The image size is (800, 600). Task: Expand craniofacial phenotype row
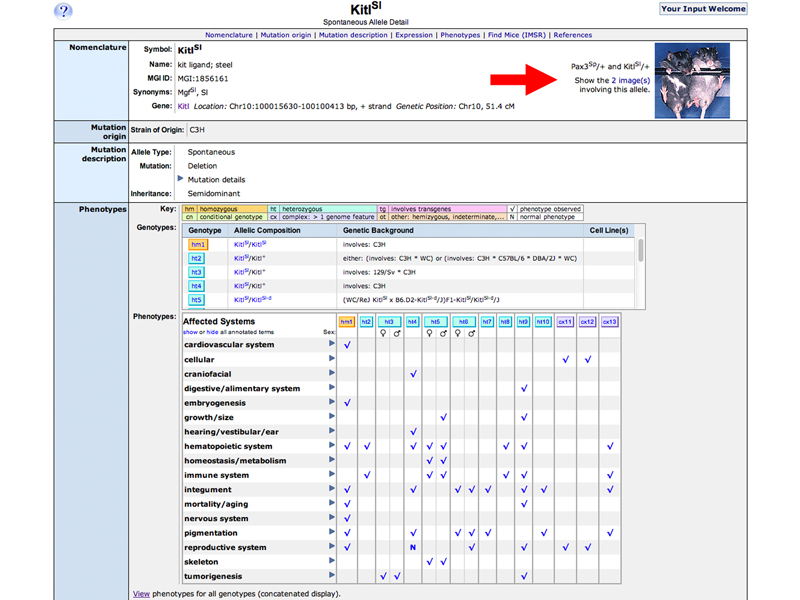tap(332, 373)
